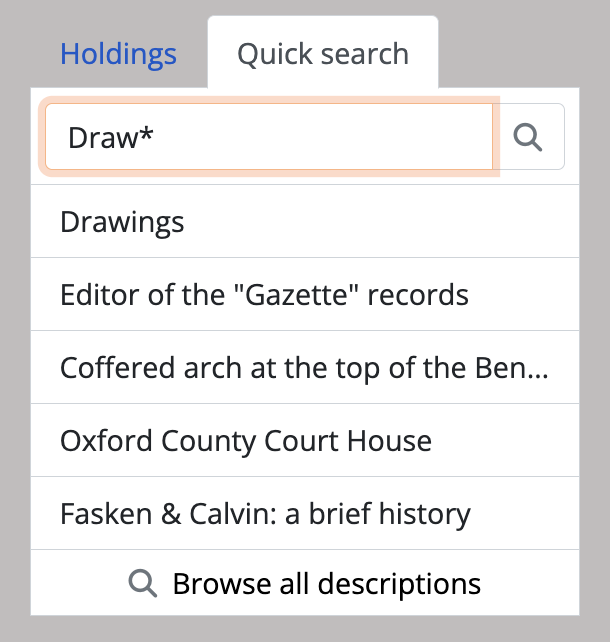Open Oxford County Court House result

pos(246,441)
